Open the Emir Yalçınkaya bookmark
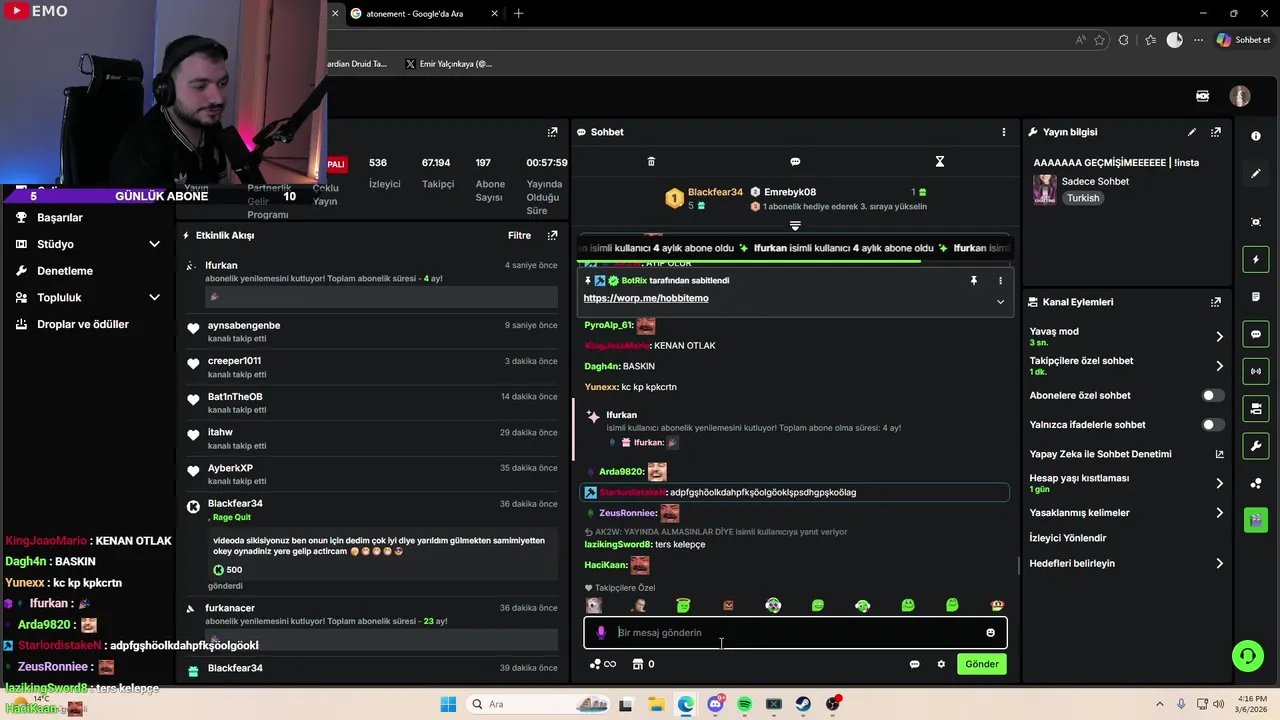This screenshot has height=720, width=1280. pos(448,64)
